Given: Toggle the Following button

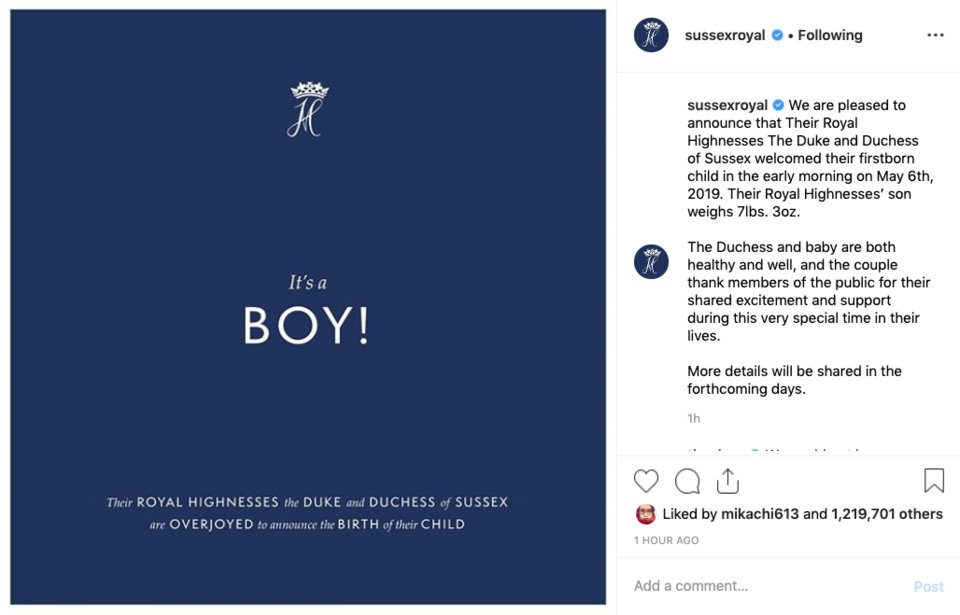Looking at the screenshot, I should (x=830, y=35).
